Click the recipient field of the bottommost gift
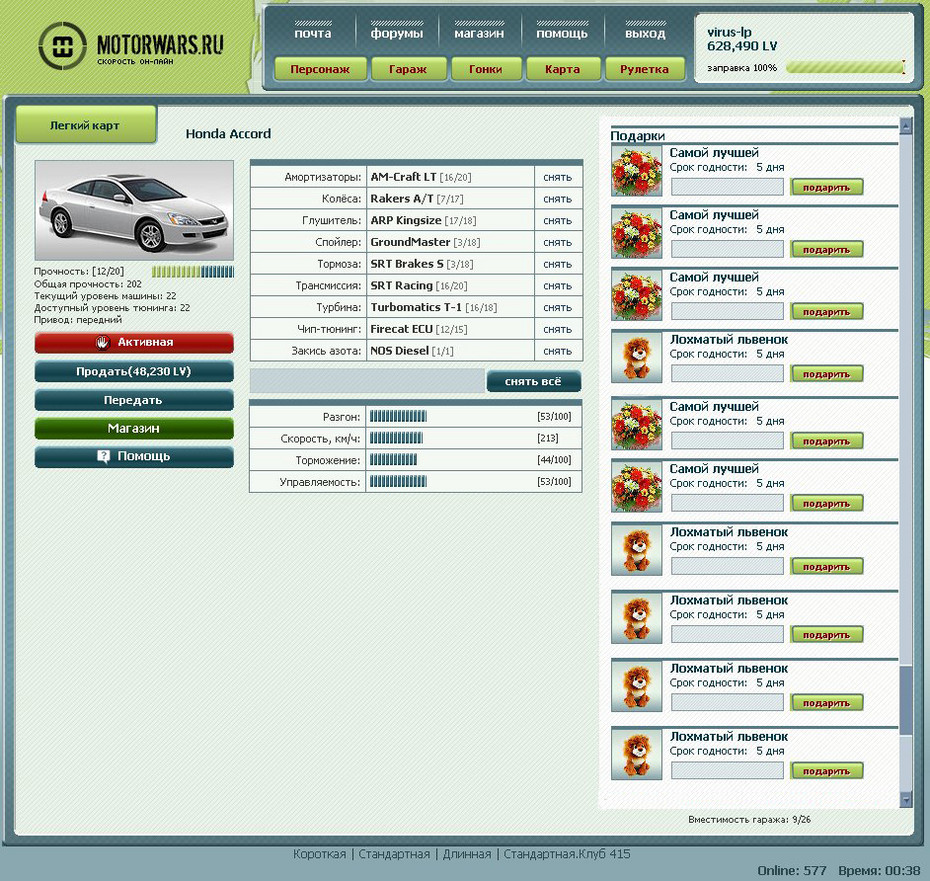 click(x=727, y=771)
